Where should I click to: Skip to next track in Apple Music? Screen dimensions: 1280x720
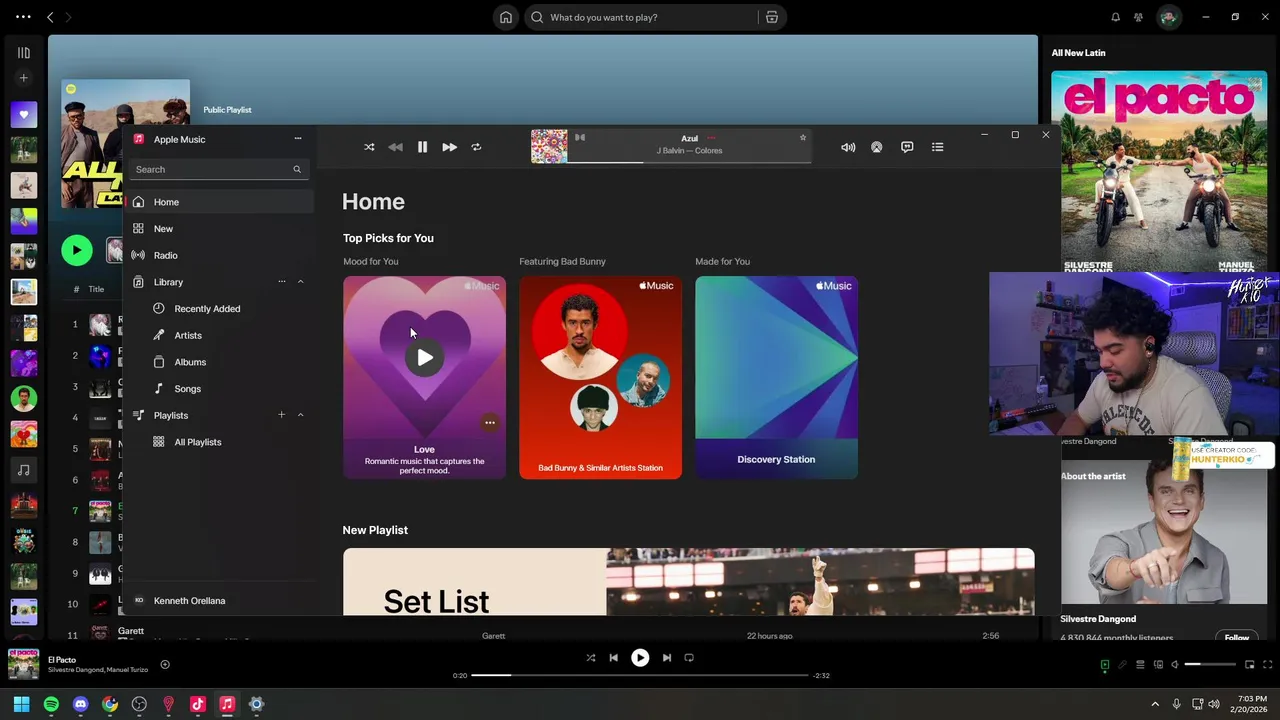pos(449,147)
